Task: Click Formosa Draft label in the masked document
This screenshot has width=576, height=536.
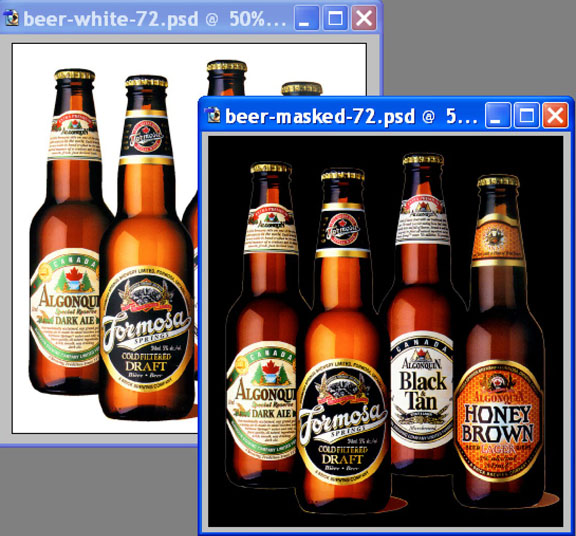Action: [x=342, y=421]
